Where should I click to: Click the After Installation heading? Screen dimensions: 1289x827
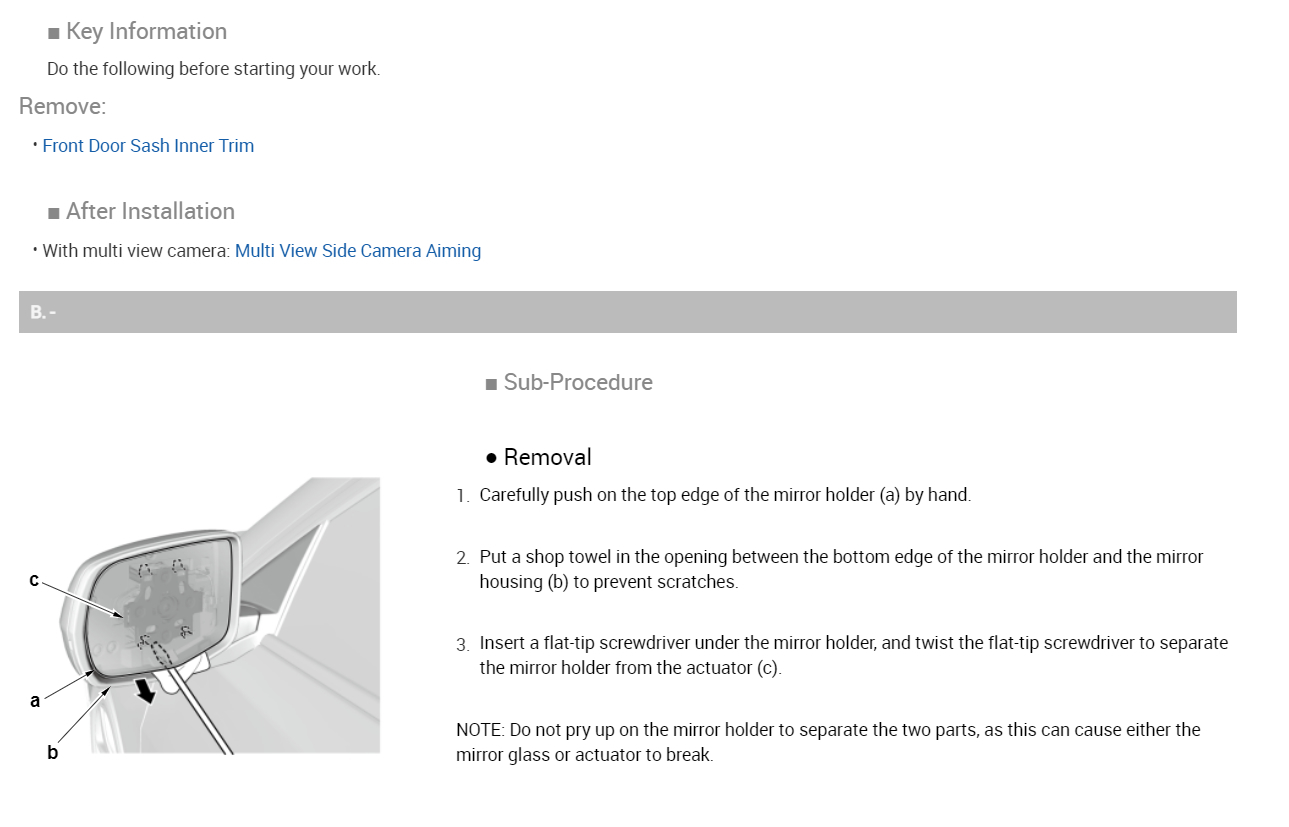pos(150,212)
